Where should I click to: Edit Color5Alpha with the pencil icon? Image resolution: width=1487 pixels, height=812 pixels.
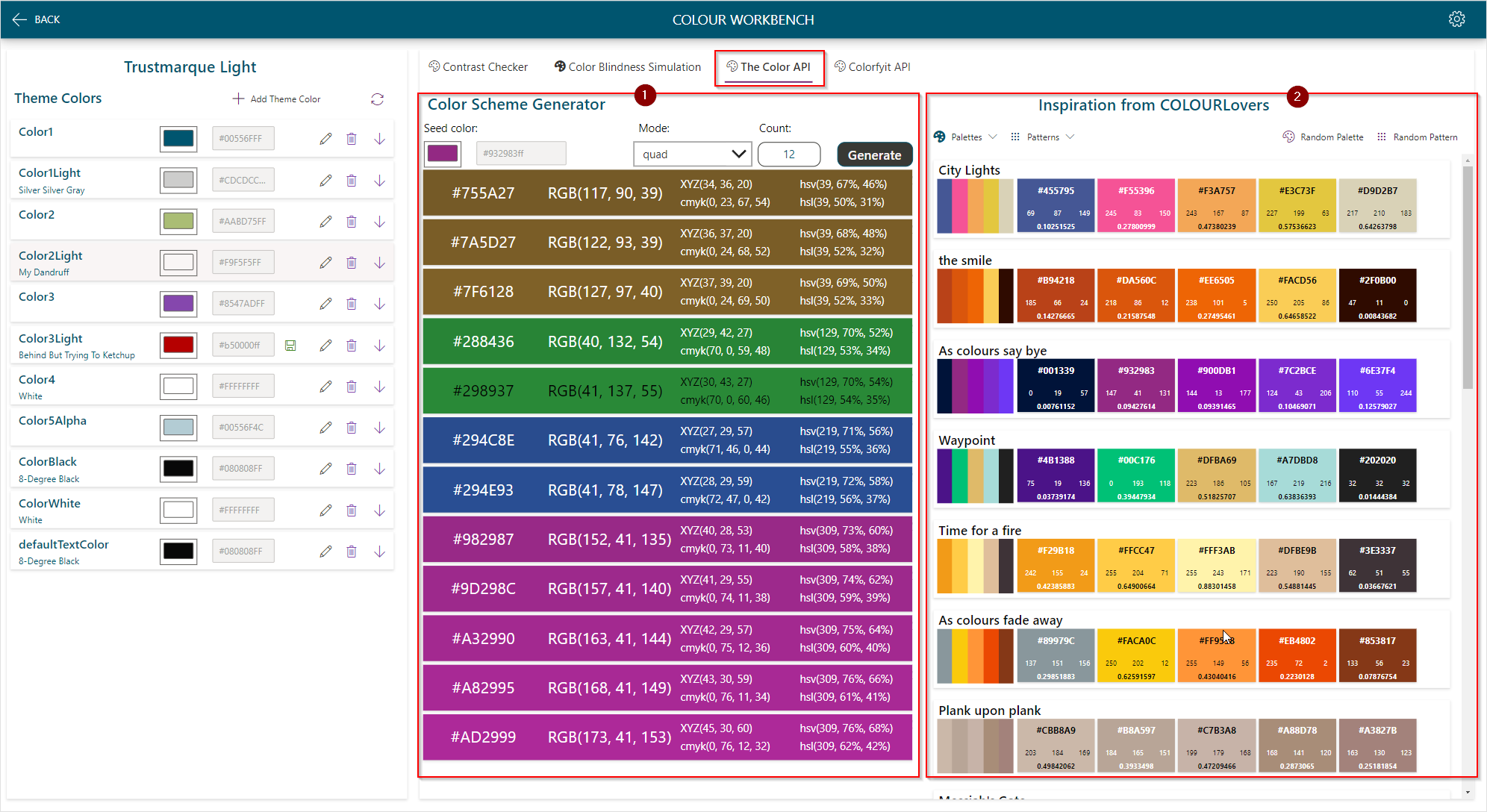click(x=325, y=428)
